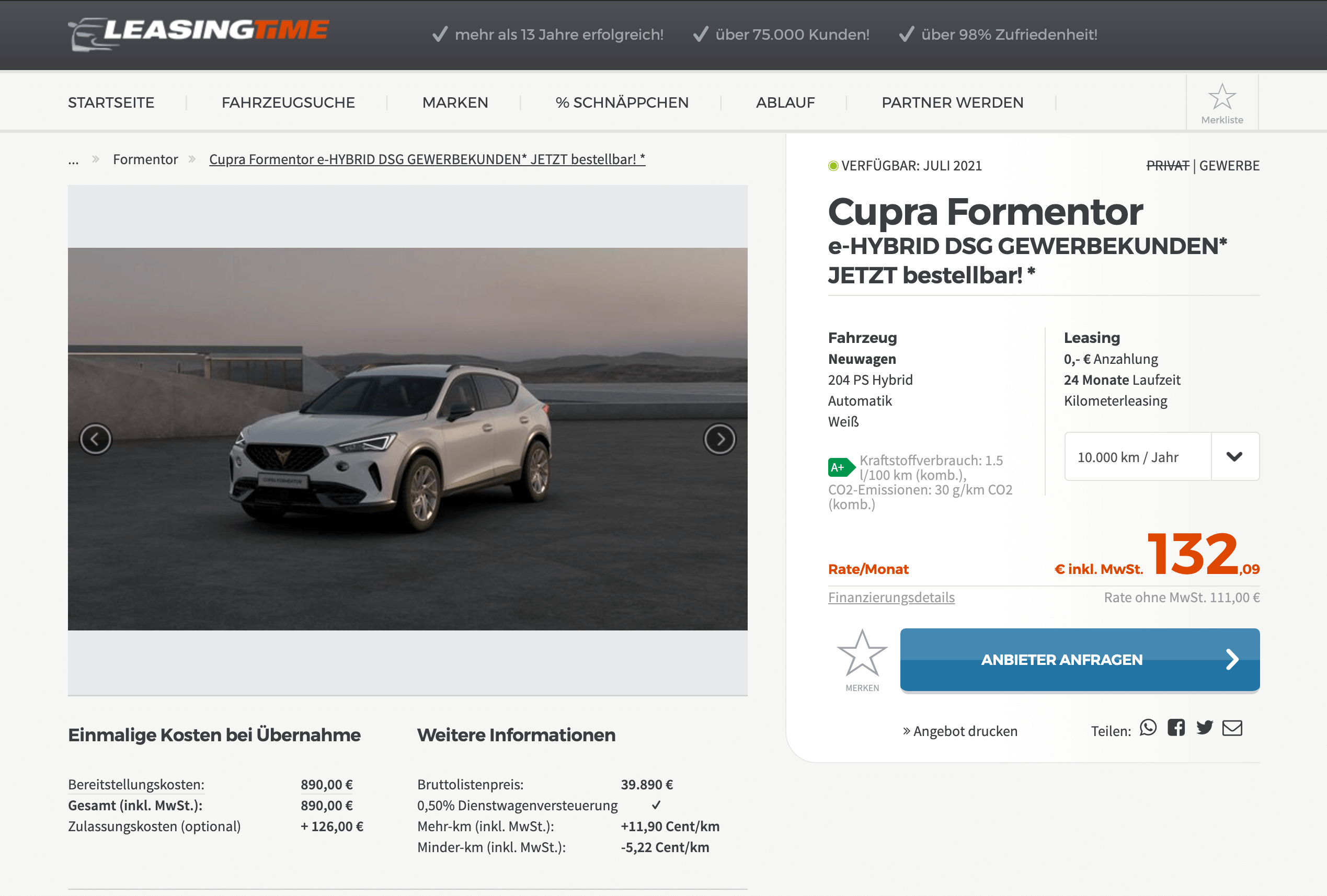Click the 39.890 € Bruttolistenpreis value
This screenshot has height=896, width=1327.
(647, 784)
